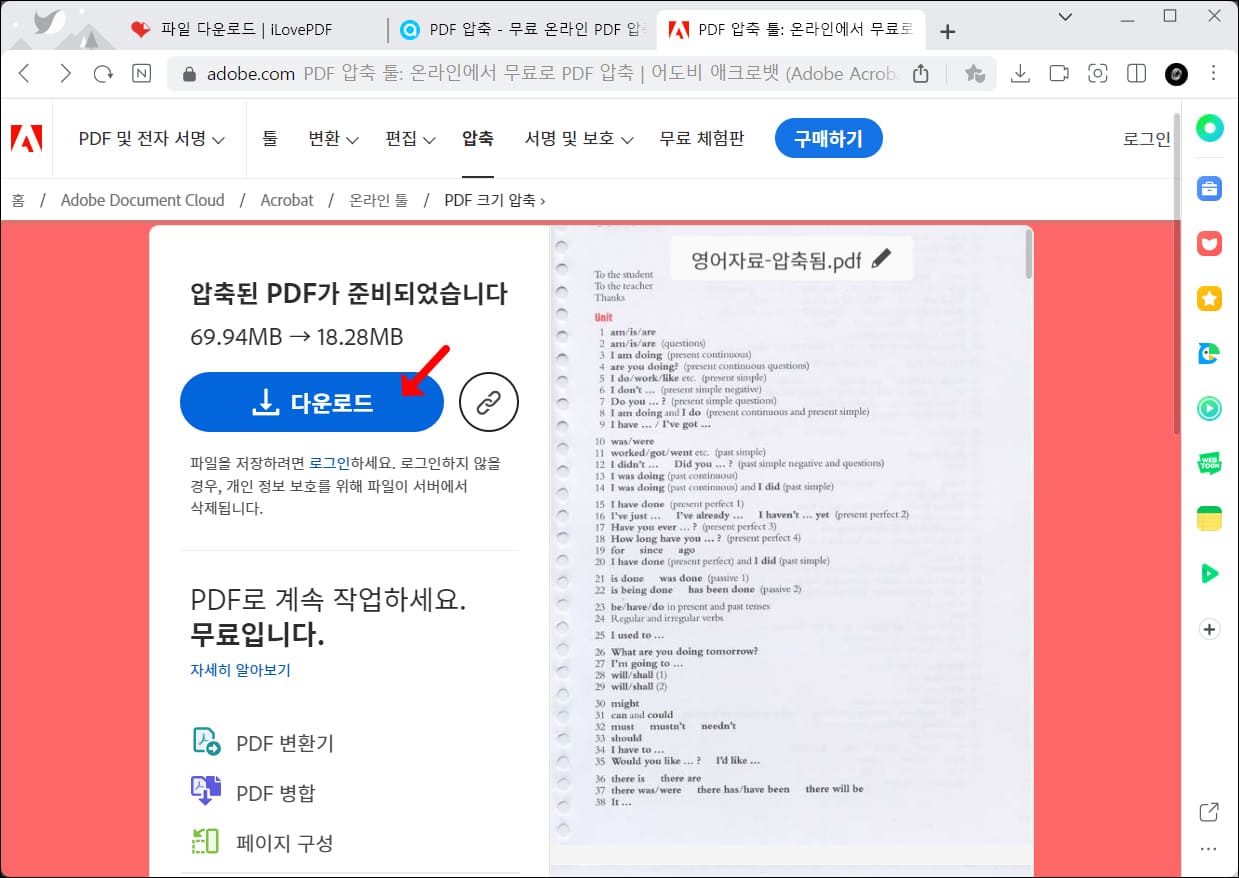Click the link share icon beside 다운로드 button
Screen dimensions: 1239x878
[489, 401]
